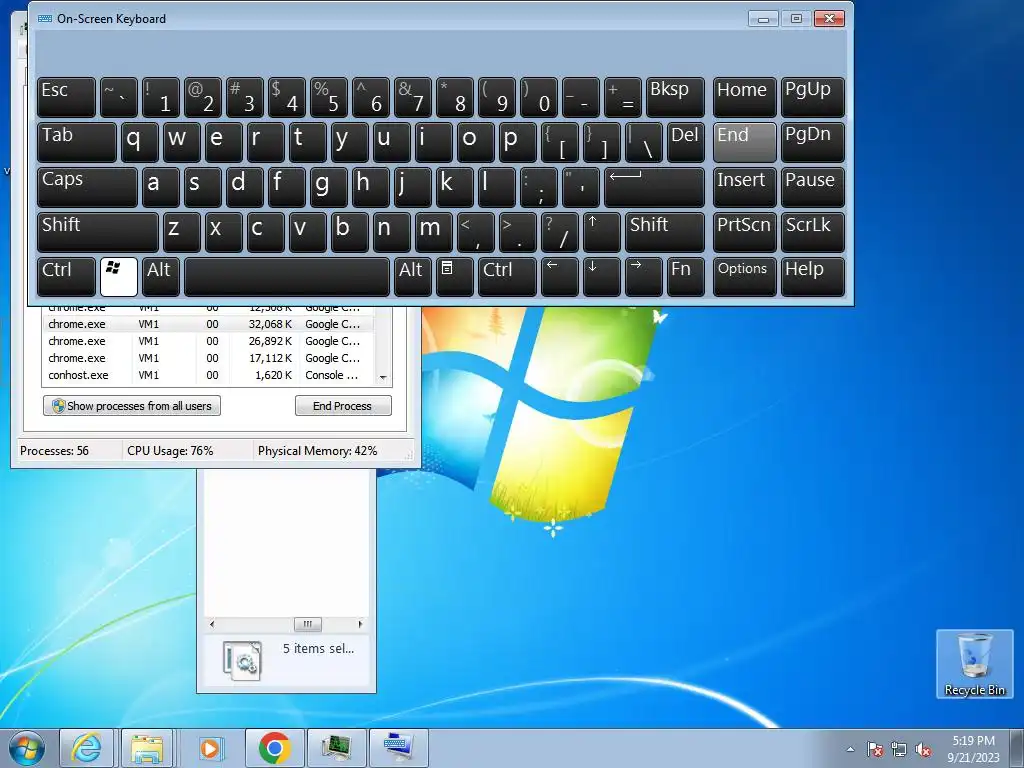The width and height of the screenshot is (1024, 768).
Task: Toggle the left Shift key
Action: (98, 232)
